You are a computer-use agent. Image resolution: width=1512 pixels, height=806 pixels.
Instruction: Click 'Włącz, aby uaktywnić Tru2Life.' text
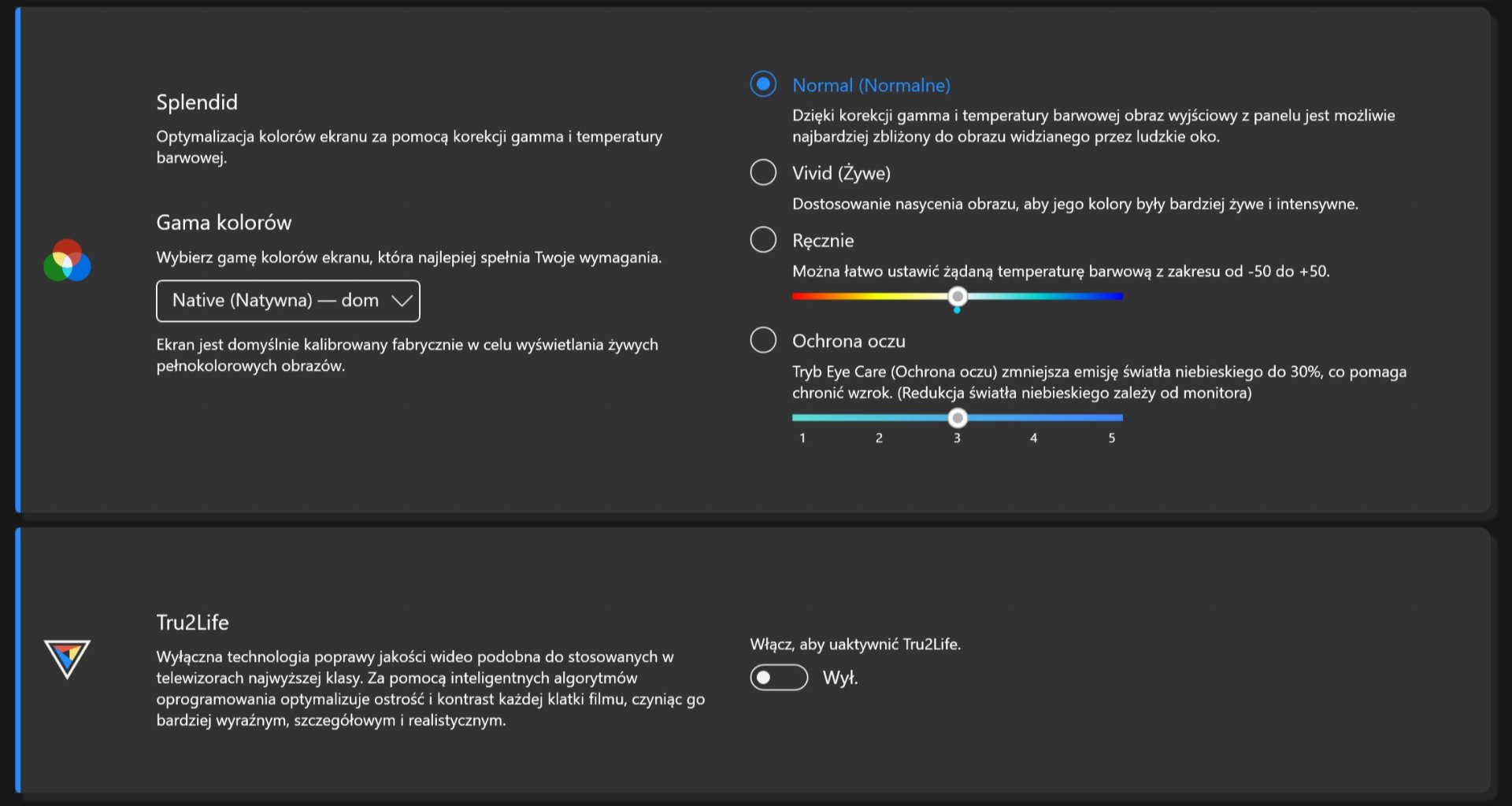tap(855, 644)
